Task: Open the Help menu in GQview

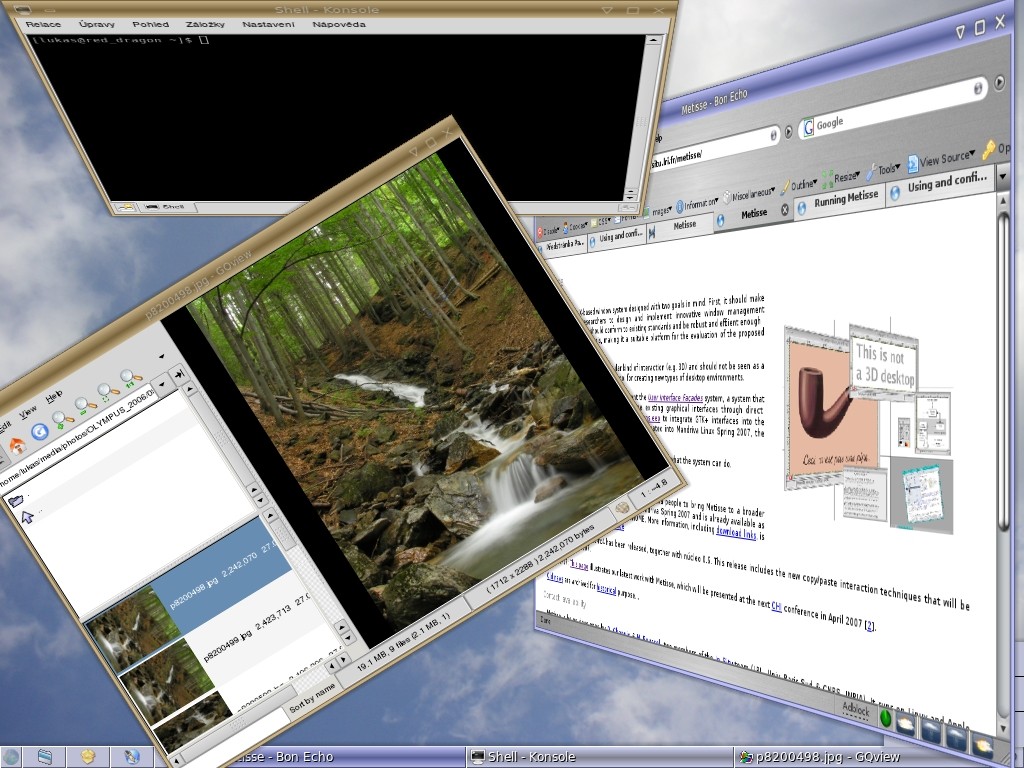Action: coord(54,396)
